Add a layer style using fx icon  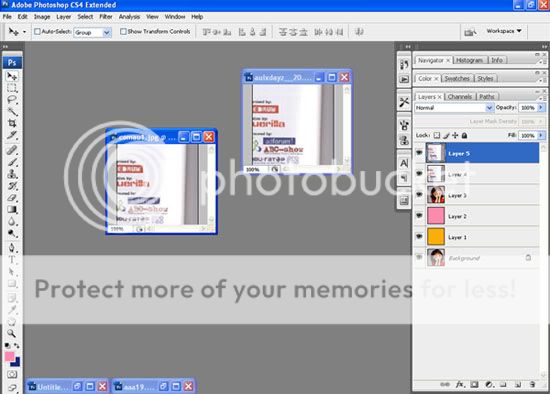pyautogui.click(x=460, y=385)
